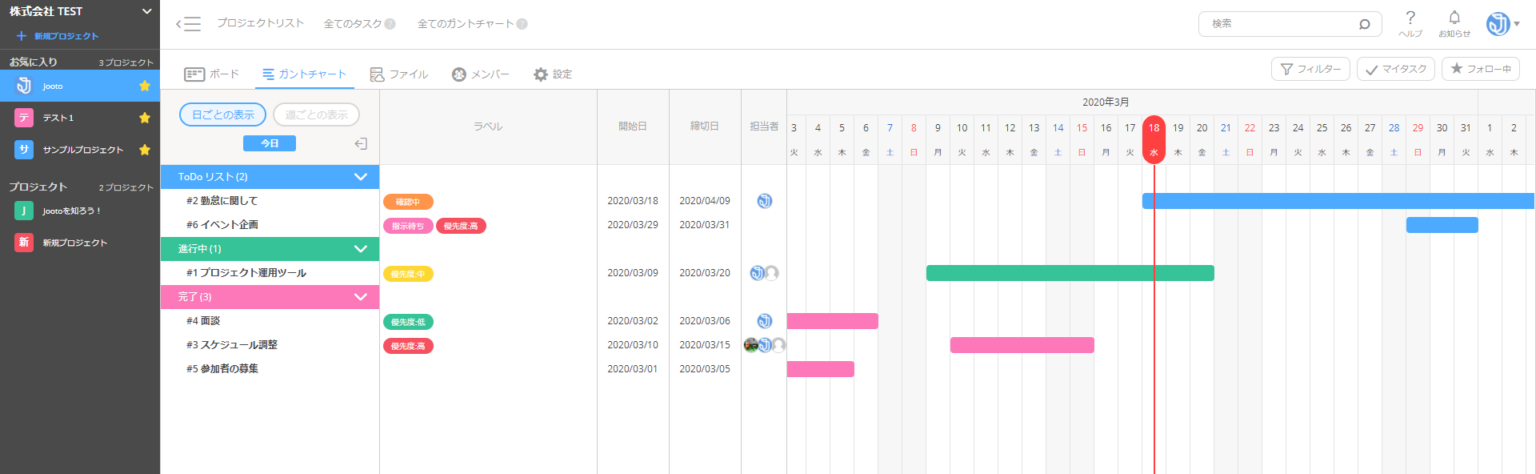Click the green プロジェクト運用ツール Gantt bar
Image resolution: width=1536 pixels, height=474 pixels.
[1069, 273]
